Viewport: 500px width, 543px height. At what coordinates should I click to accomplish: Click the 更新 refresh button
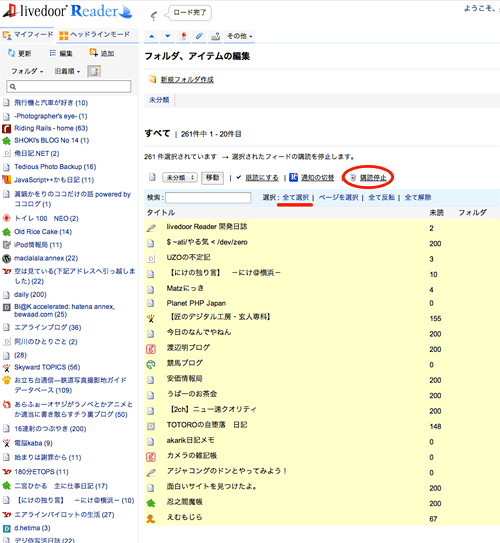coord(20,53)
